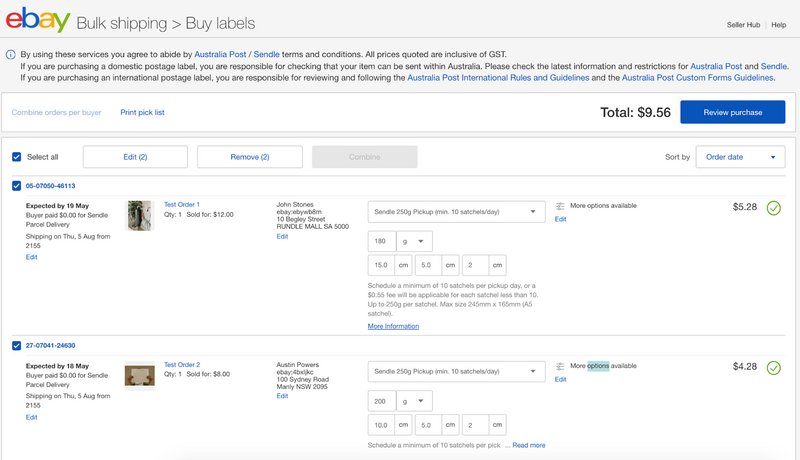Uncheck order 05-07050-46113 checkbox

(17, 186)
